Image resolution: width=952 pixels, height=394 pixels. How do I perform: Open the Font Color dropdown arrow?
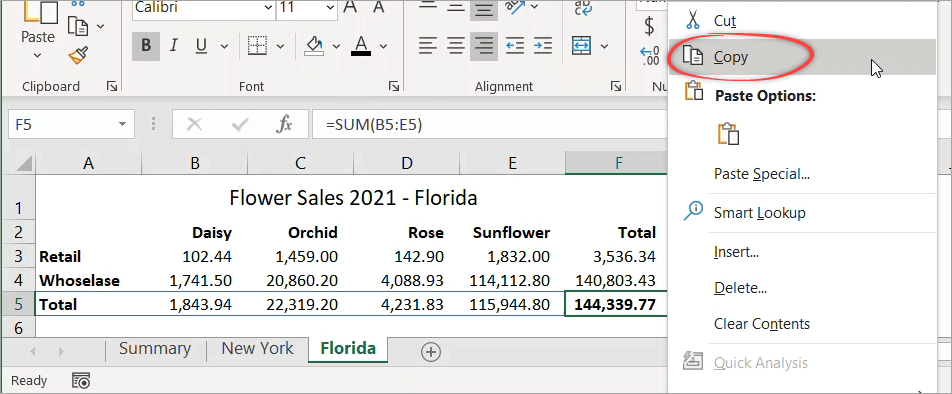(x=384, y=46)
